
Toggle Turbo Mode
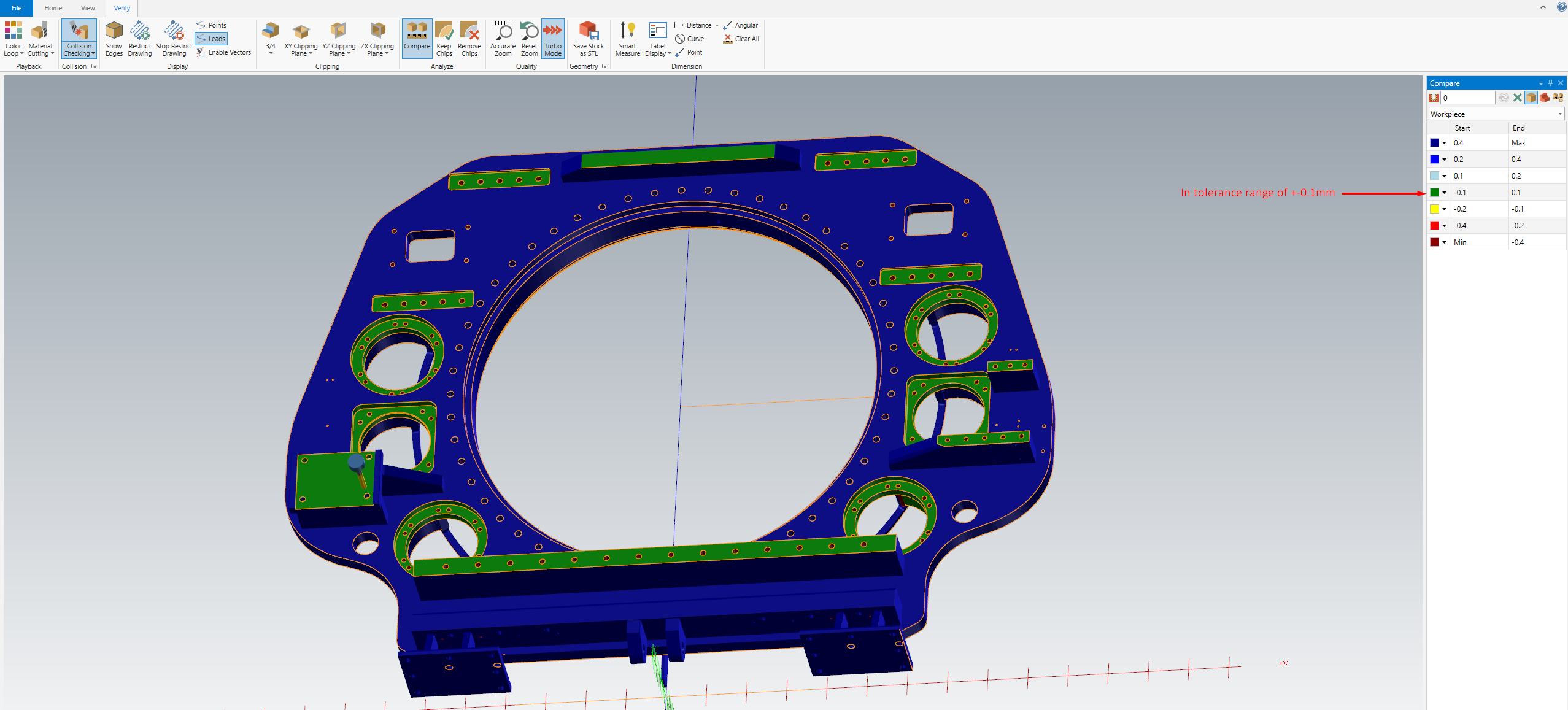click(553, 39)
